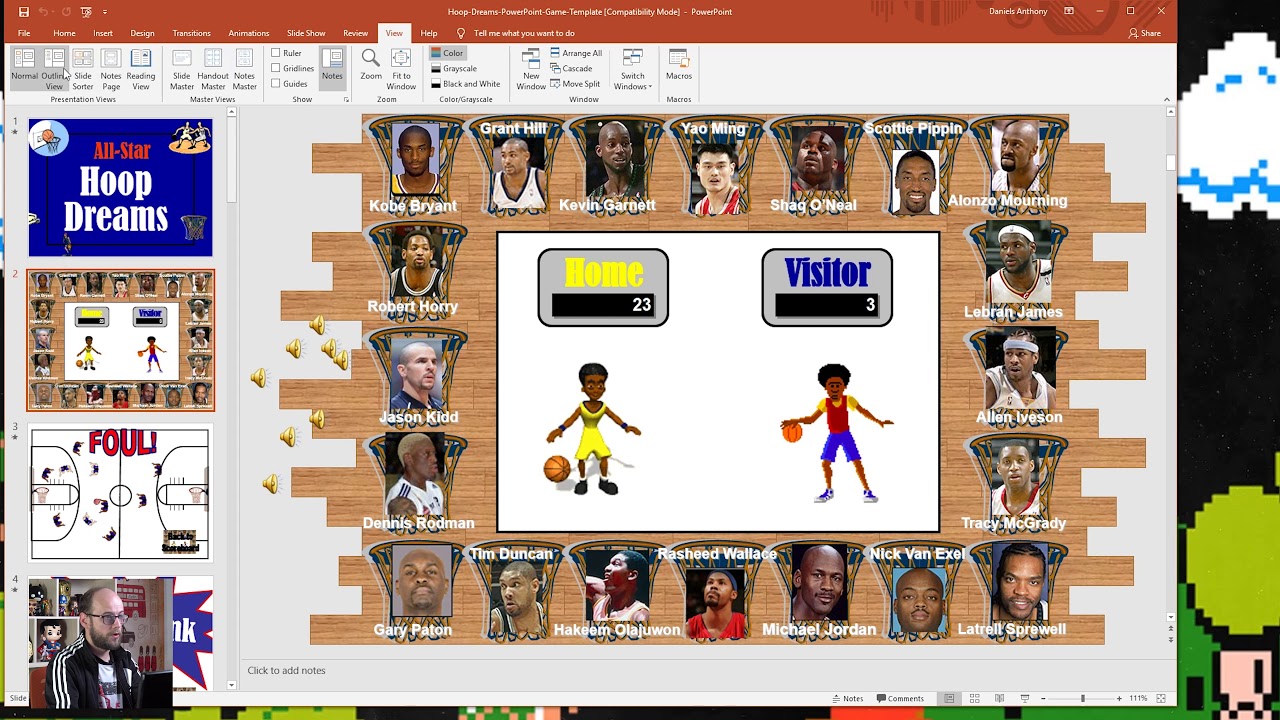Image resolution: width=1280 pixels, height=720 pixels.
Task: Start Slide Show from status bar icon
Action: point(1024,698)
